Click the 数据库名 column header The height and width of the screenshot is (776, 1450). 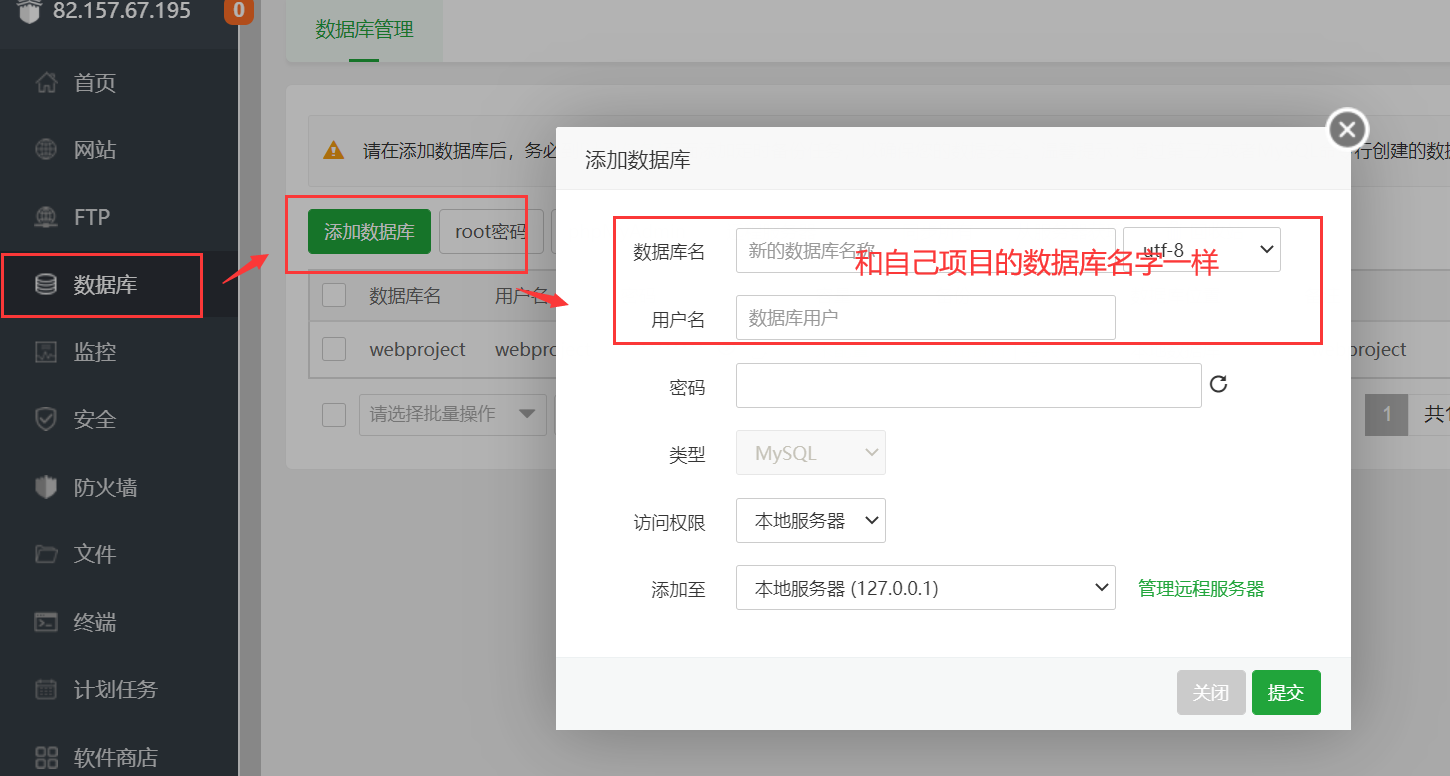click(405, 296)
